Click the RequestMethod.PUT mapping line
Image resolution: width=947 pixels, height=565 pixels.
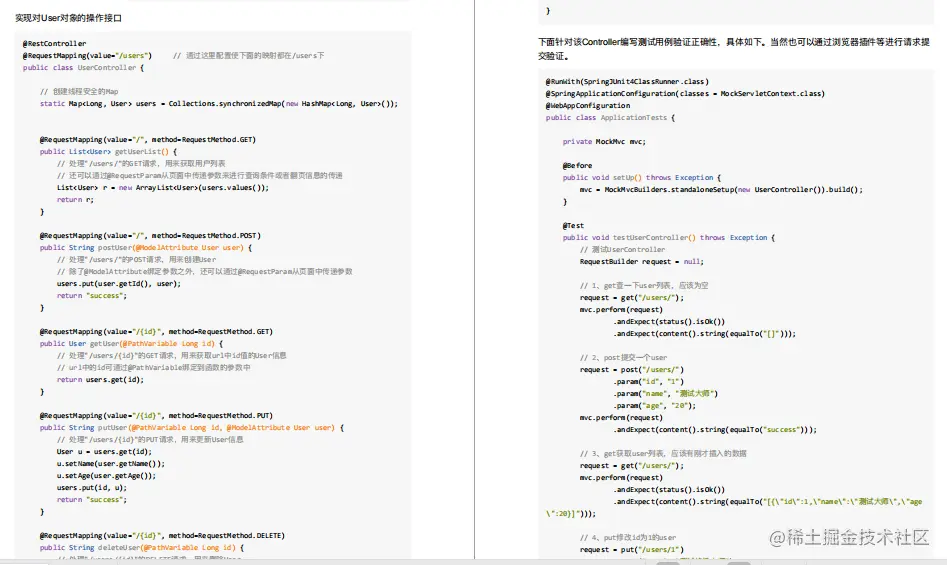click(x=156, y=415)
